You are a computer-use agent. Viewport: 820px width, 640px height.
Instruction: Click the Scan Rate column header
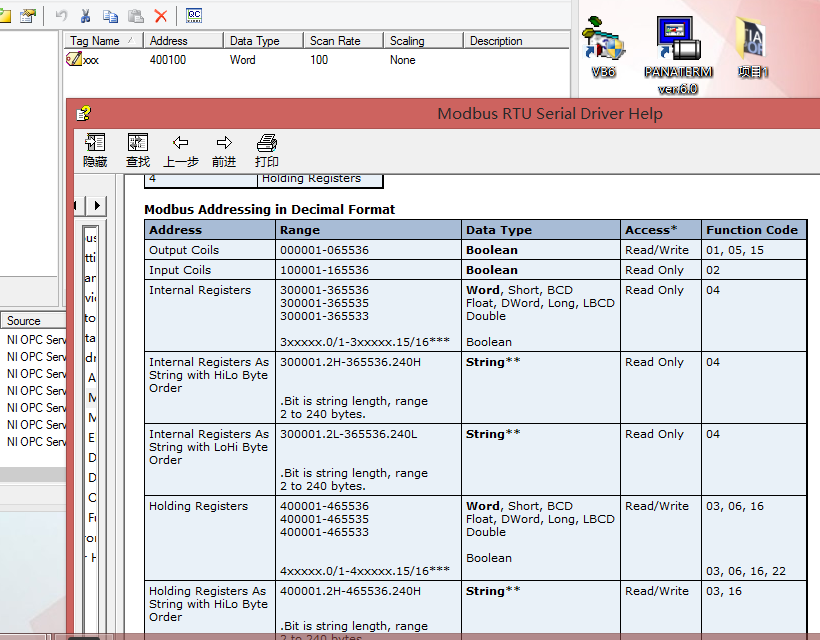(342, 41)
